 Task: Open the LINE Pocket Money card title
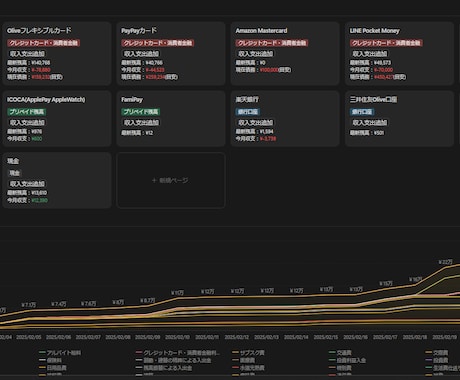[374, 31]
